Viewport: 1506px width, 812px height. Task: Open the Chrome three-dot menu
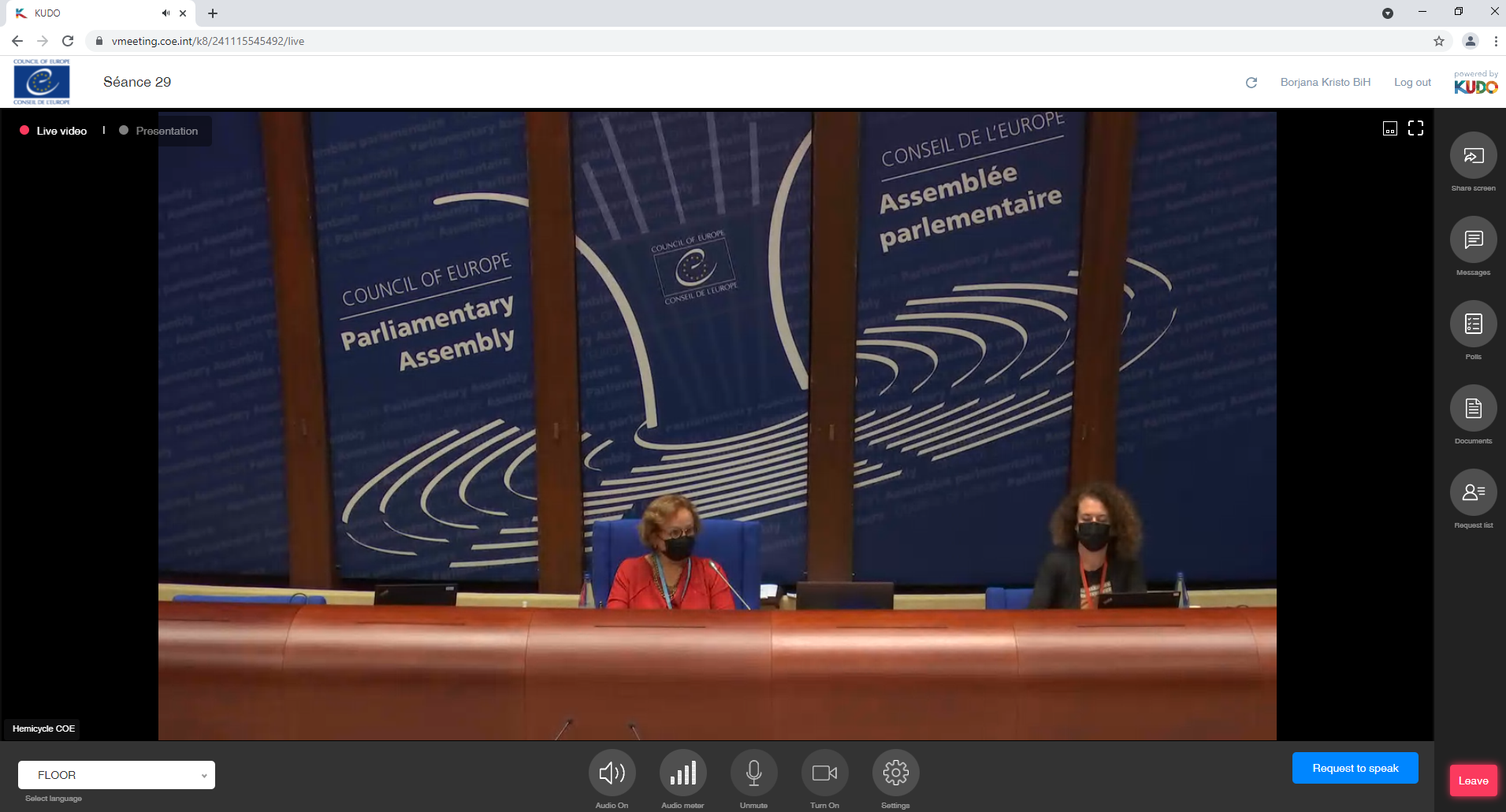point(1495,41)
